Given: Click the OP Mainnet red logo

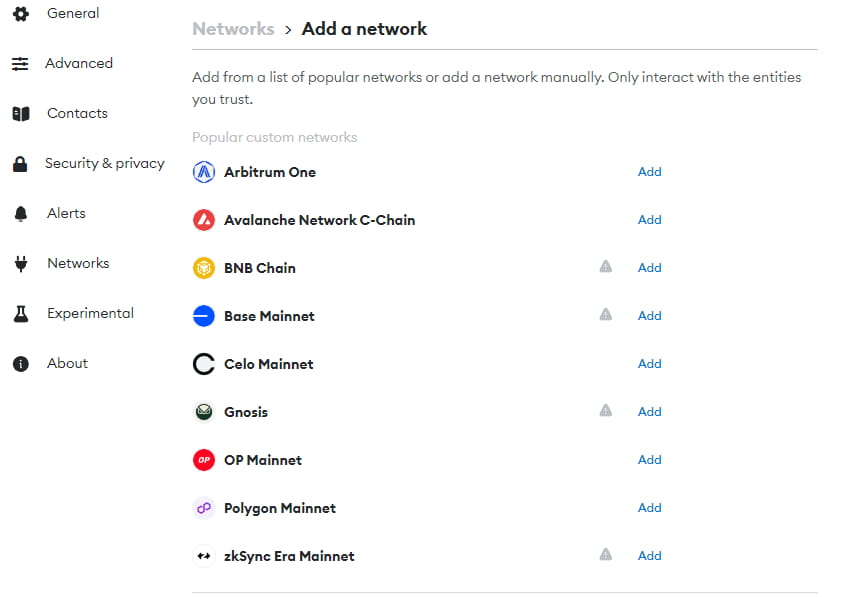Looking at the screenshot, I should click(x=204, y=460).
